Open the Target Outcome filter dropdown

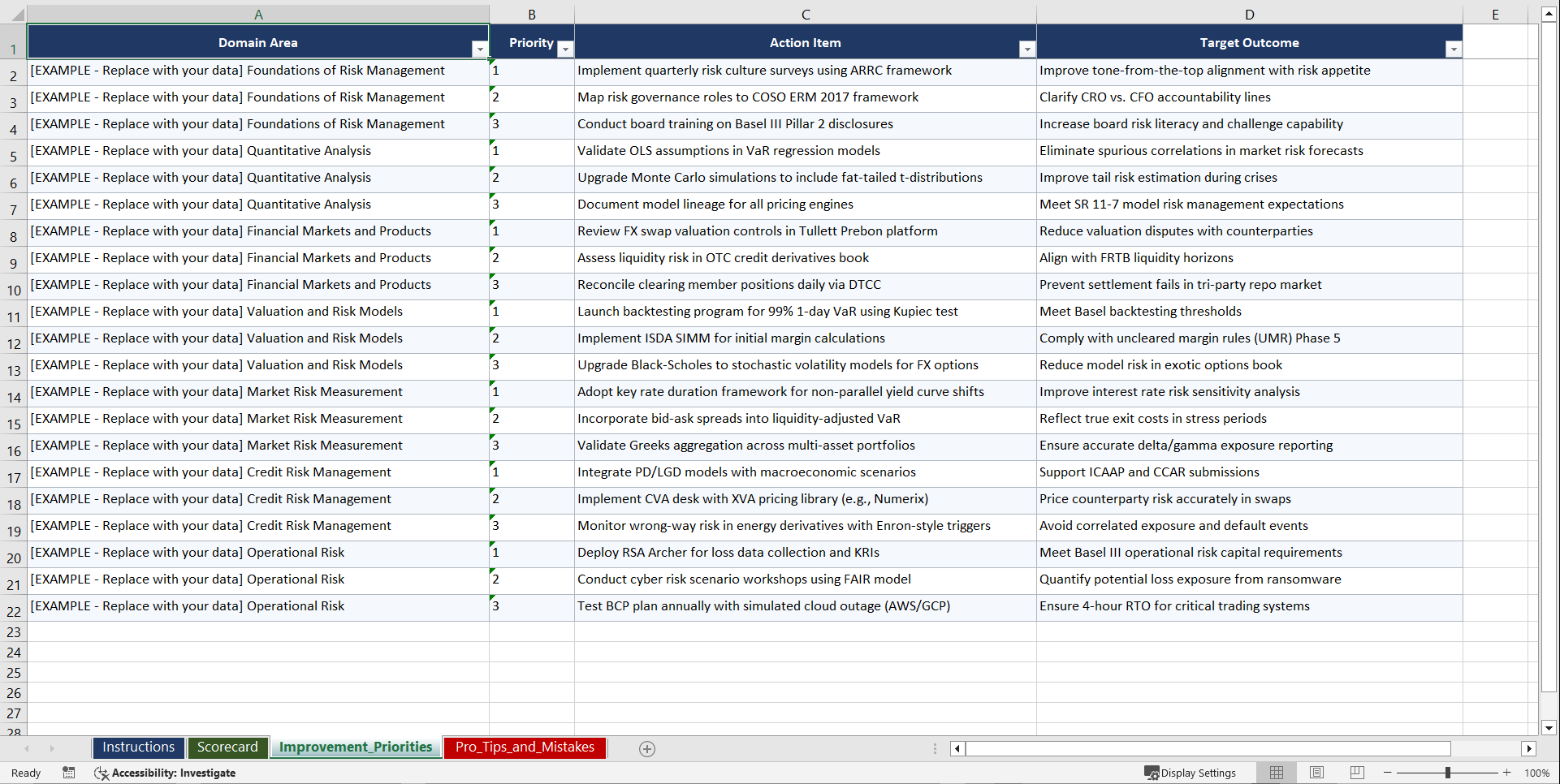click(1454, 50)
